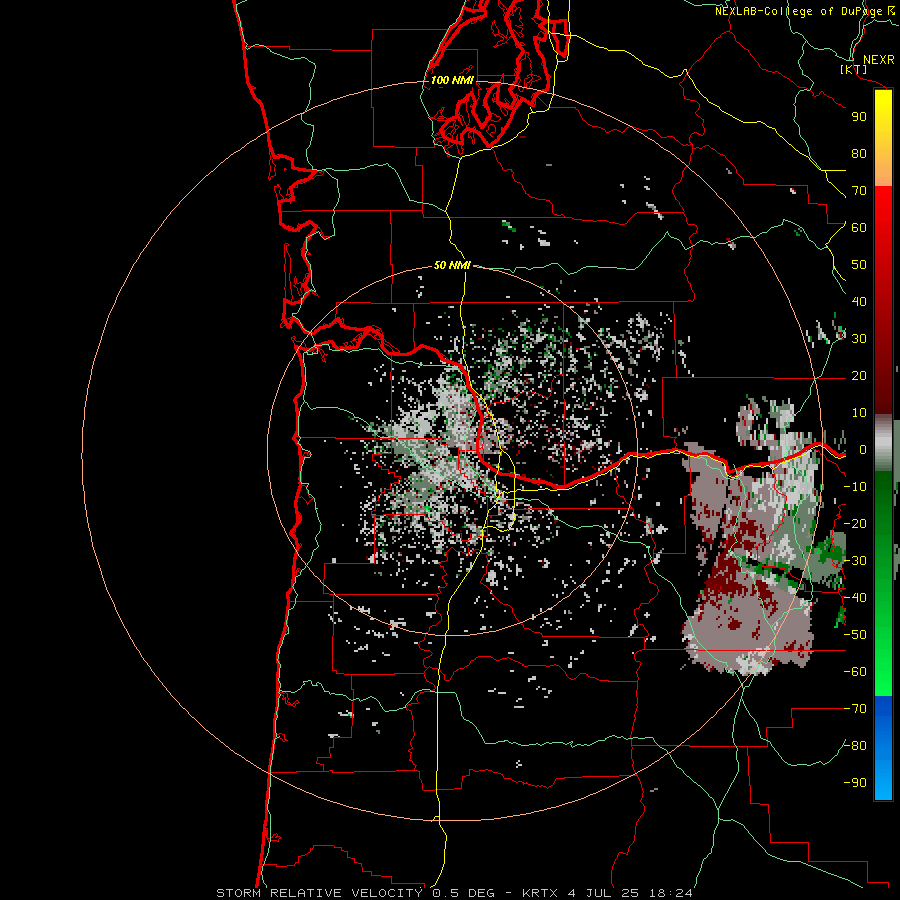The width and height of the screenshot is (900, 900).
Task: Select the 90 value on the velocity scale
Action: click(x=859, y=117)
